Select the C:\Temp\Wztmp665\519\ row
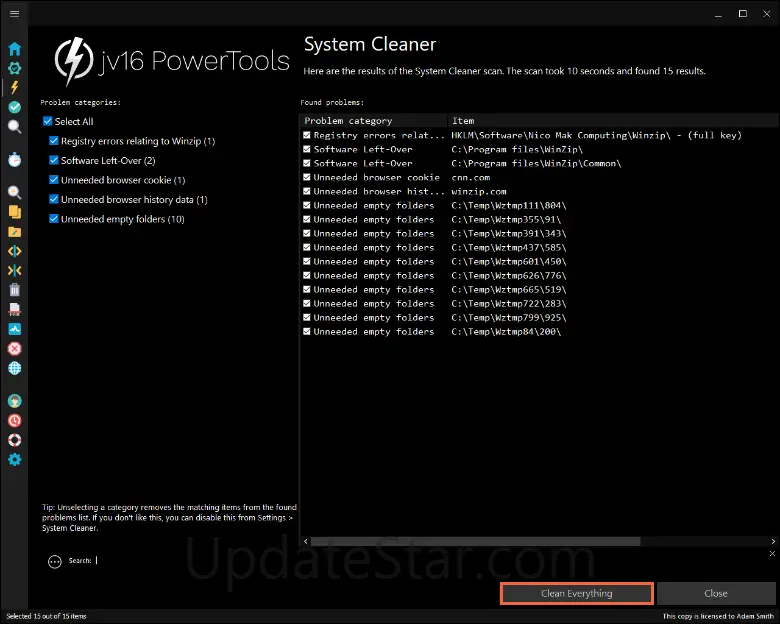 (539, 289)
